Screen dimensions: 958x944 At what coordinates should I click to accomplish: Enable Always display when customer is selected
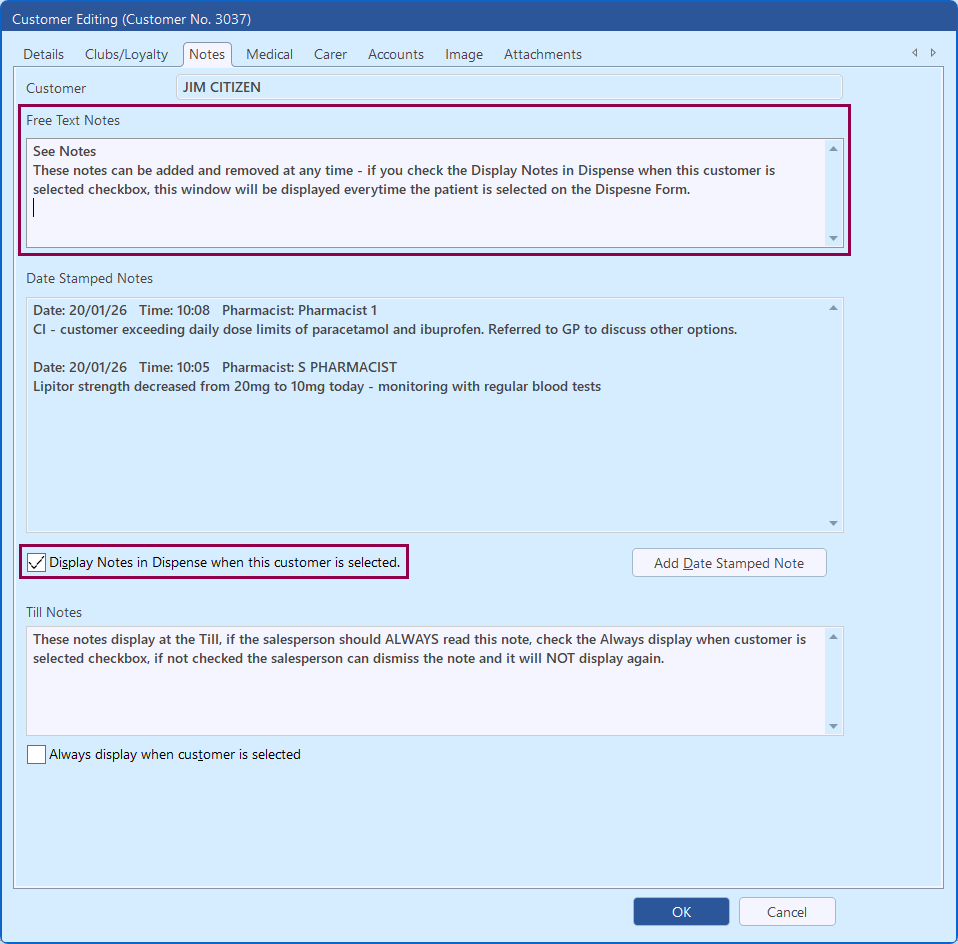pyautogui.click(x=37, y=755)
